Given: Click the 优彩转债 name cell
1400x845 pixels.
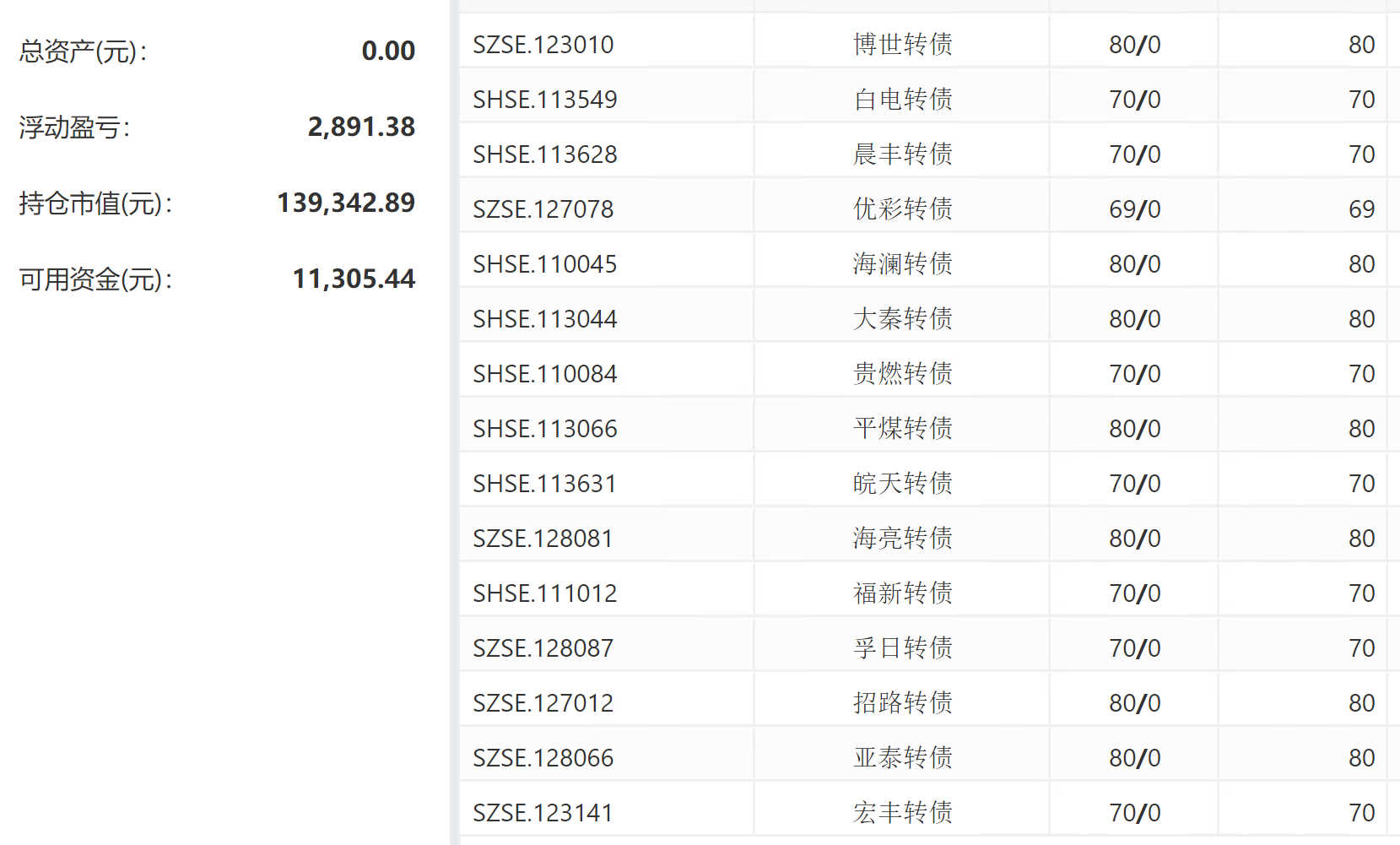Looking at the screenshot, I should [902, 209].
